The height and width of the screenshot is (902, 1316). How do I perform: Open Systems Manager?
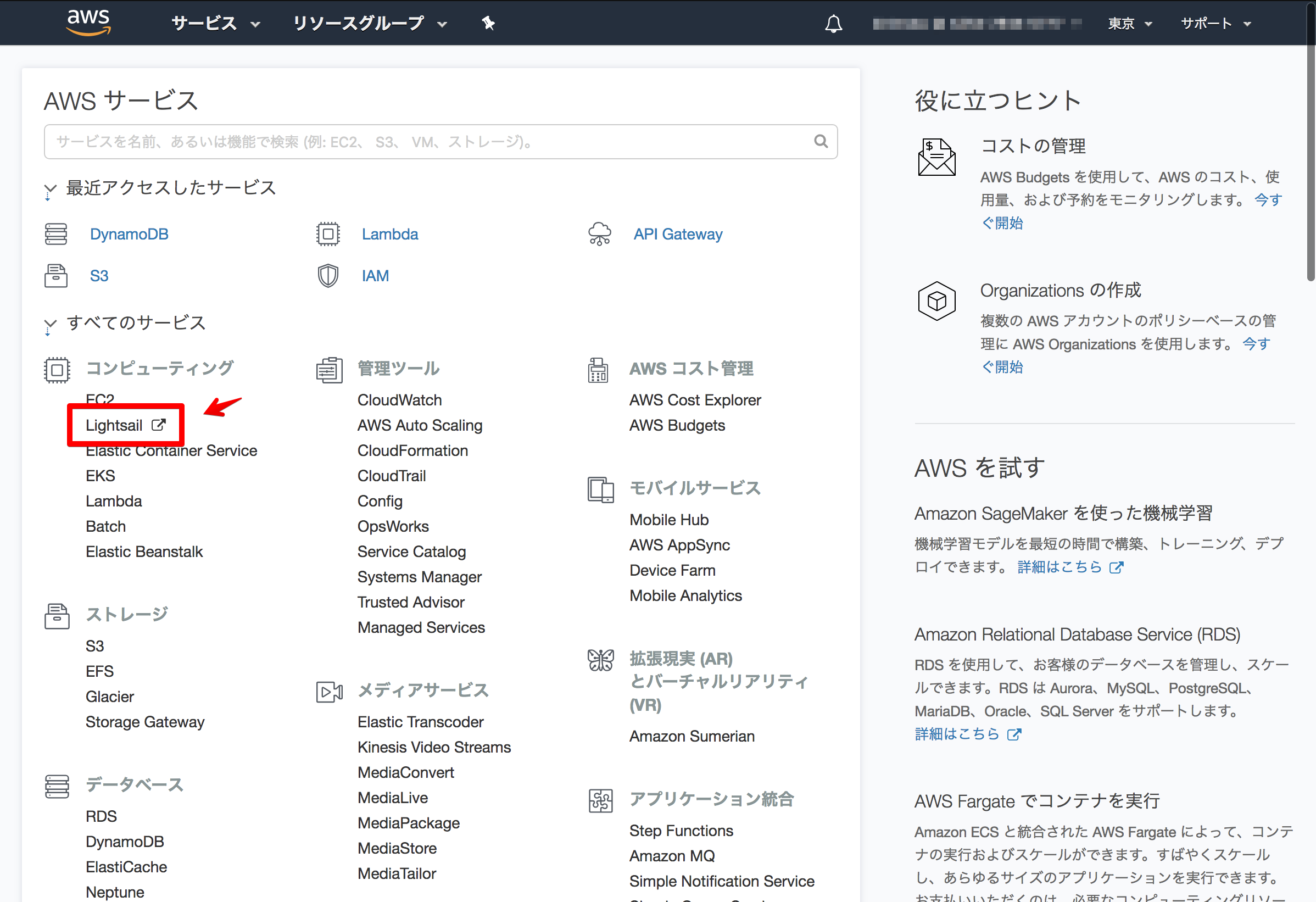click(419, 577)
